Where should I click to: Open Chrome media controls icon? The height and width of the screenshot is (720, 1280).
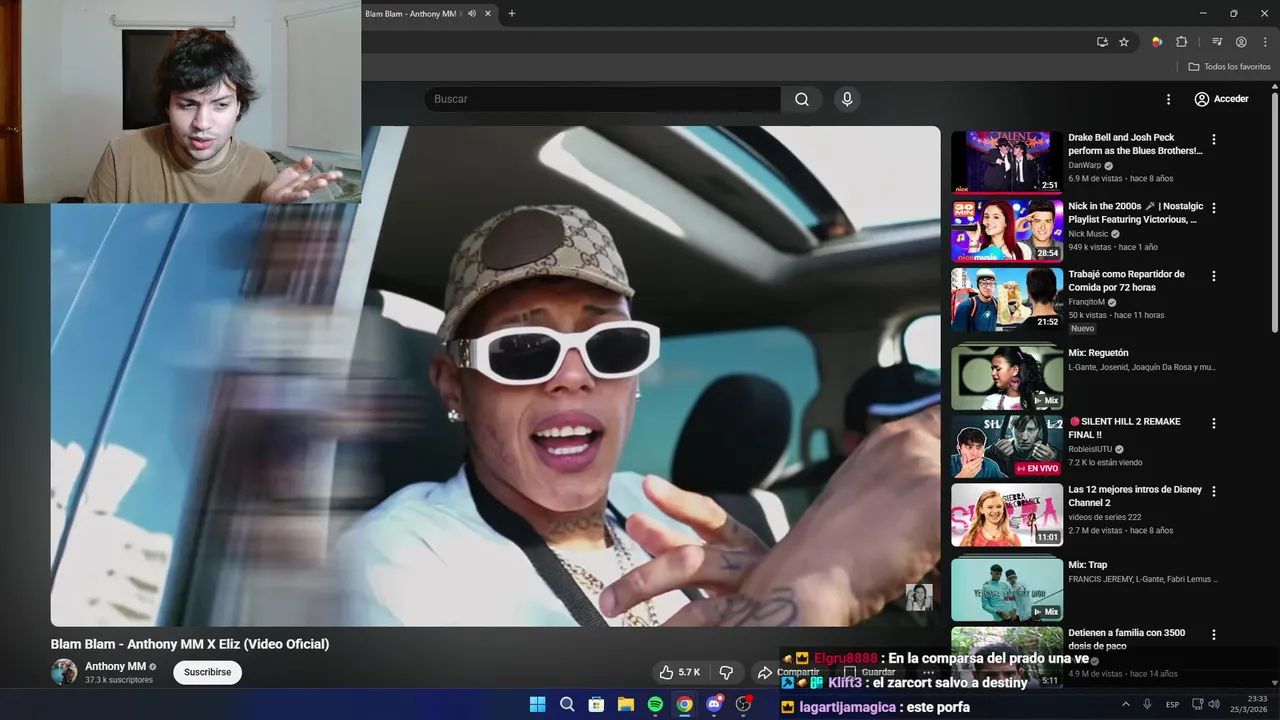pyautogui.click(x=1217, y=42)
